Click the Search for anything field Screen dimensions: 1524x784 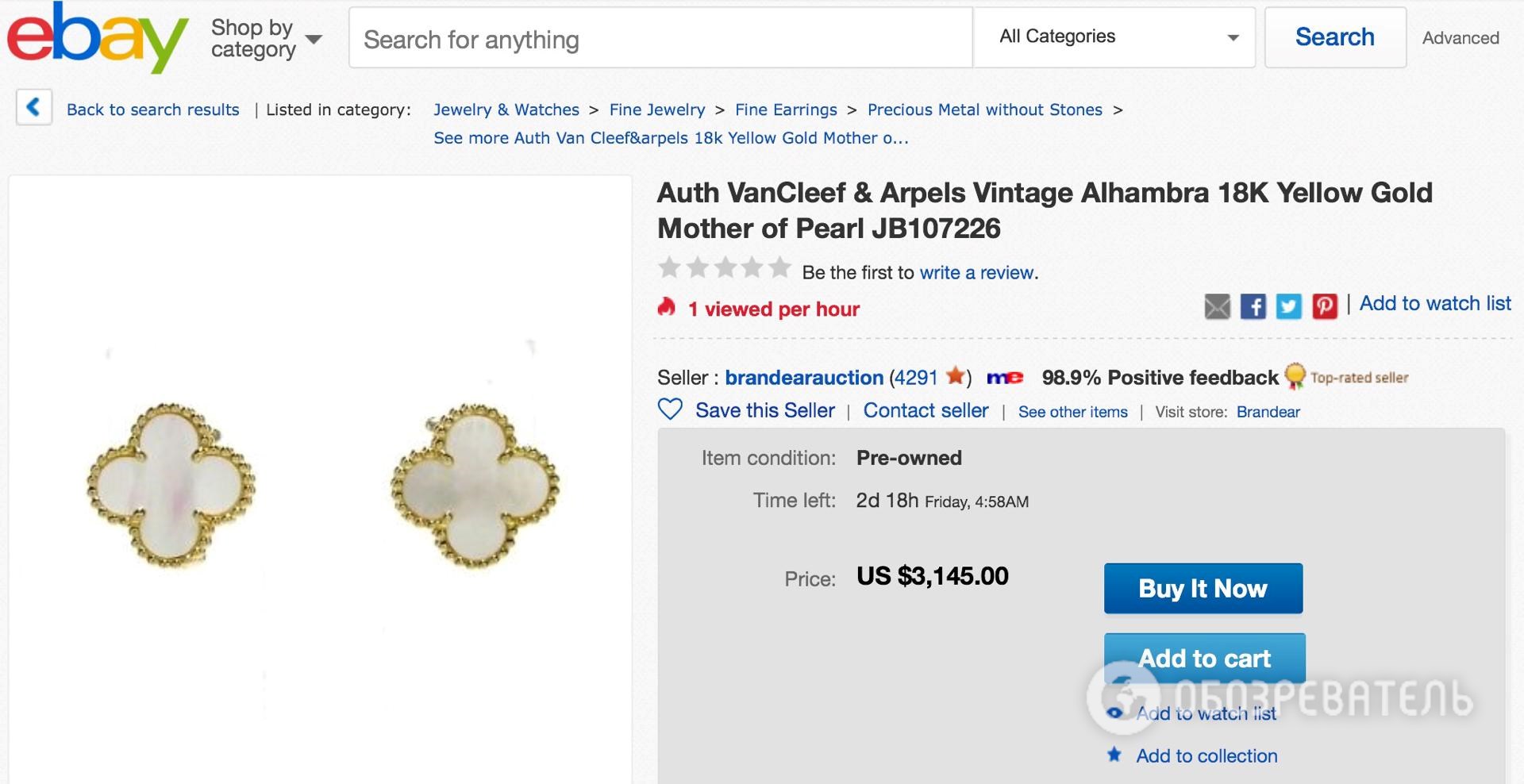pos(660,39)
